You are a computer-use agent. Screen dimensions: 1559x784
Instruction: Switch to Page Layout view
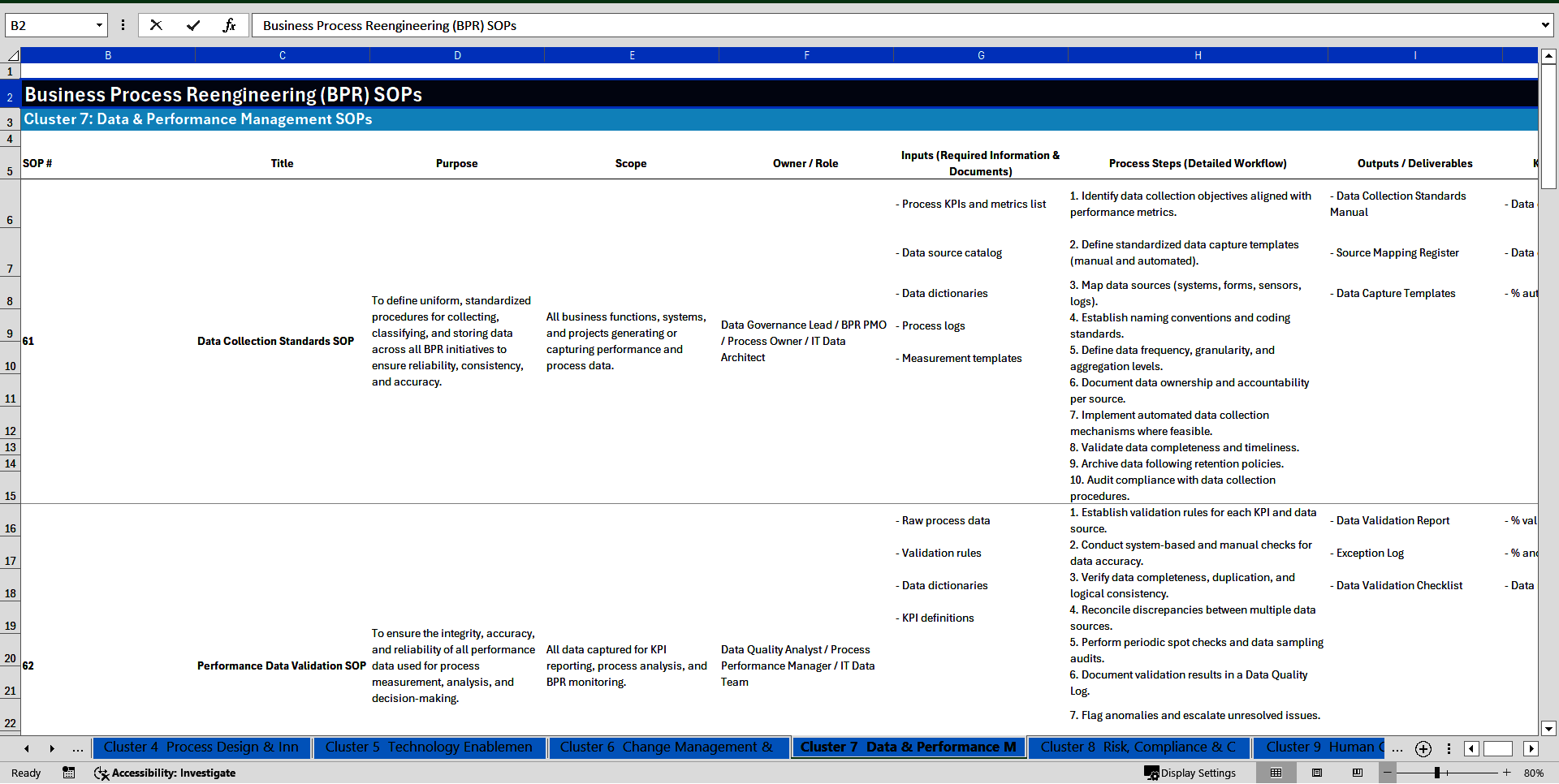1317,773
